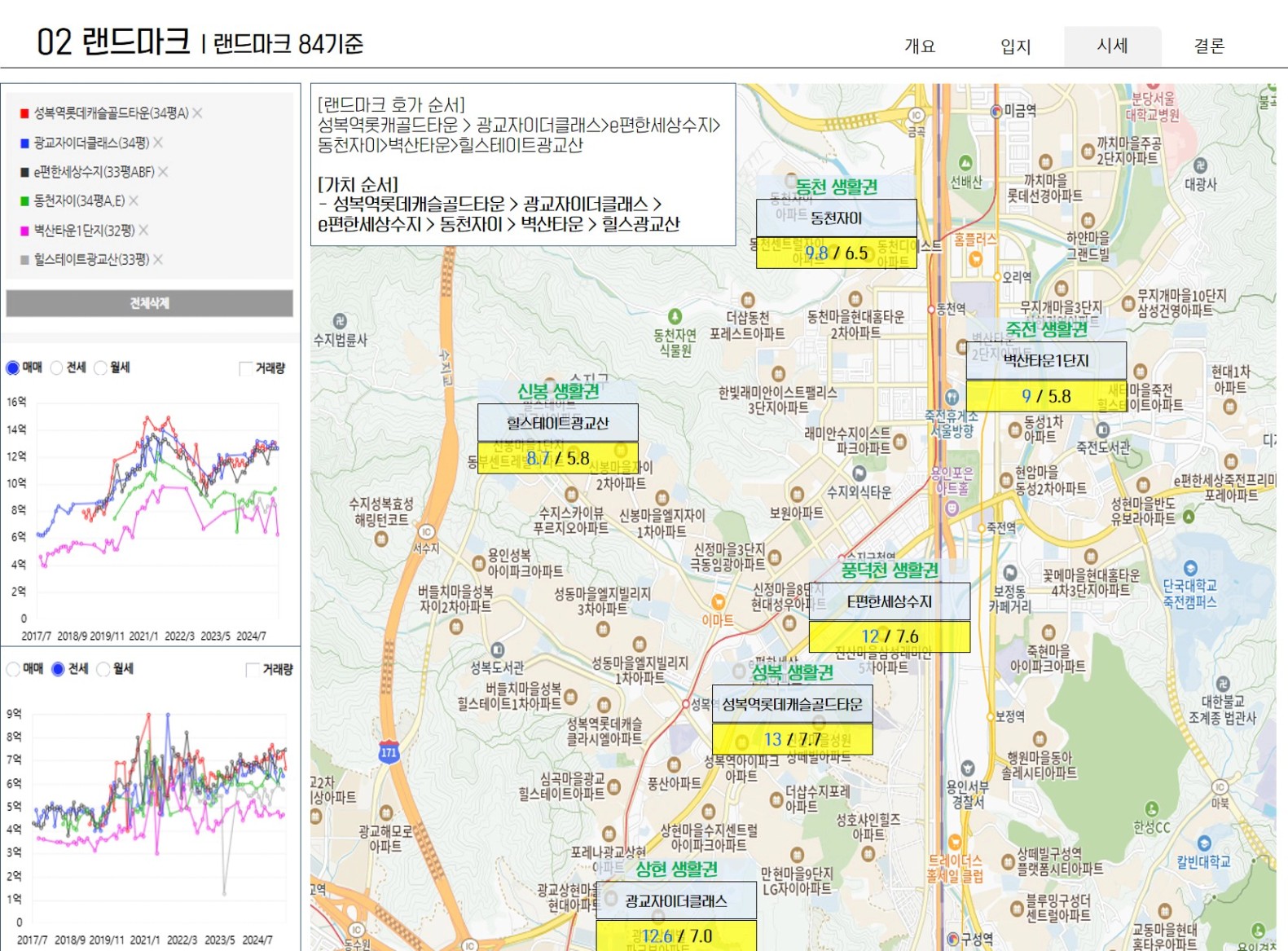The height and width of the screenshot is (951, 1288).
Task: Click the 용인서부경찰서 marker icon
Action: (967, 768)
